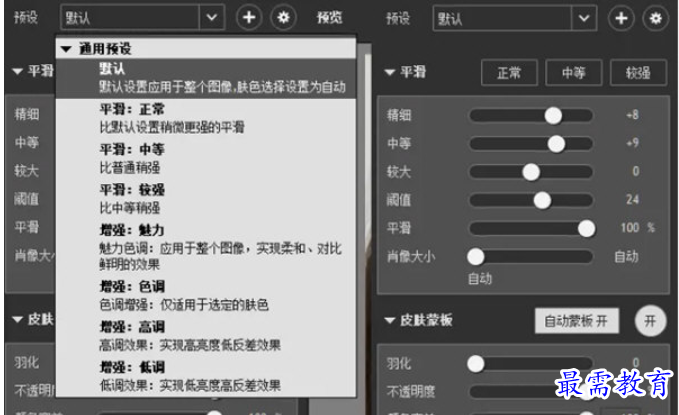Image resolution: width=679 pixels, height=415 pixels.
Task: Click the 阈值 value 24
Action: (x=632, y=199)
